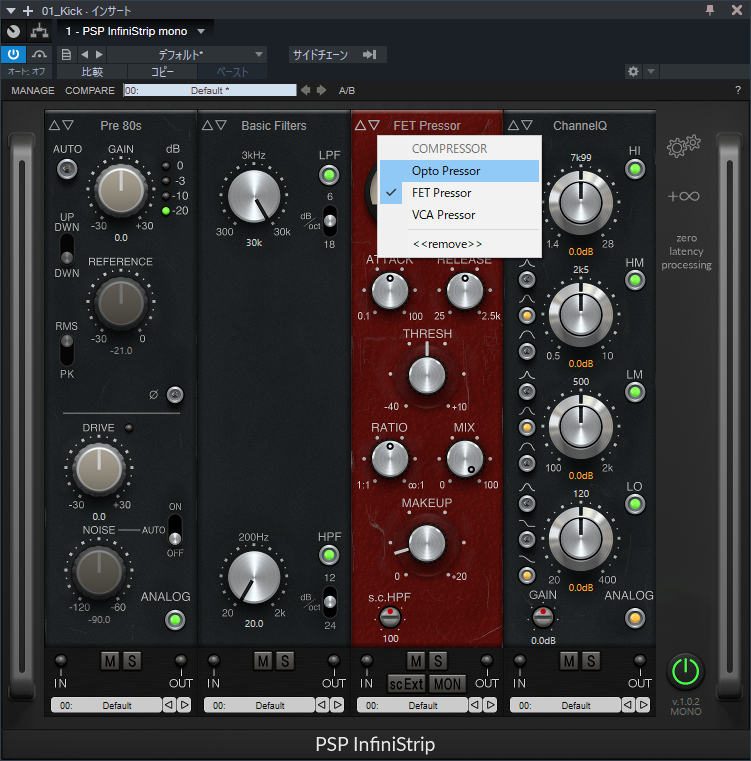Click the pin window icon
Screen dimensions: 751x761
point(710,10)
